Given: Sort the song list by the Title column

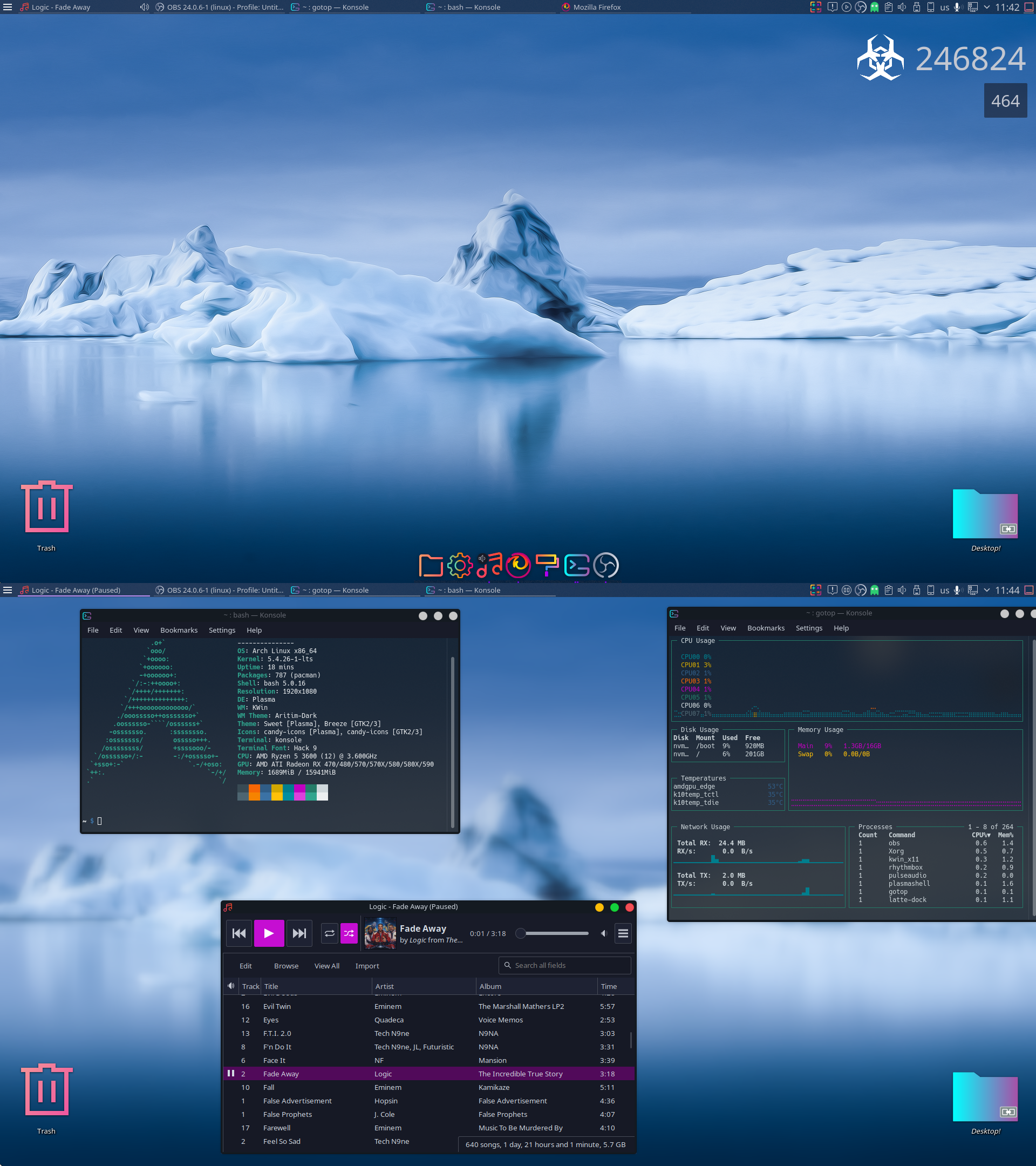Looking at the screenshot, I should point(316,986).
